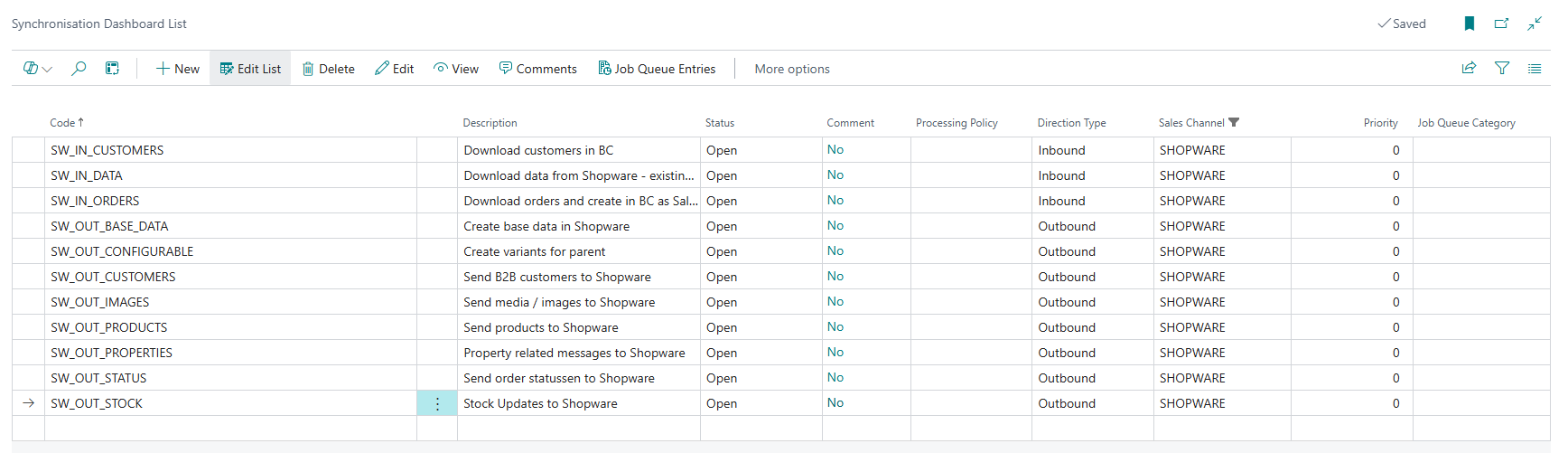Click Job Queue Category column header
Viewport: 1568px width, 453px height.
[x=1466, y=123]
